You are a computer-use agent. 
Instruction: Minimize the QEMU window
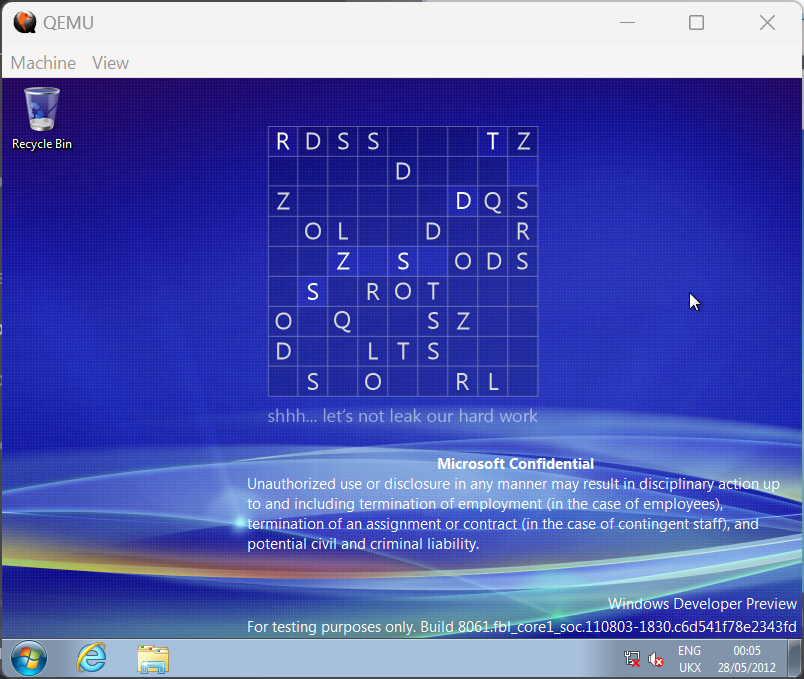point(627,23)
